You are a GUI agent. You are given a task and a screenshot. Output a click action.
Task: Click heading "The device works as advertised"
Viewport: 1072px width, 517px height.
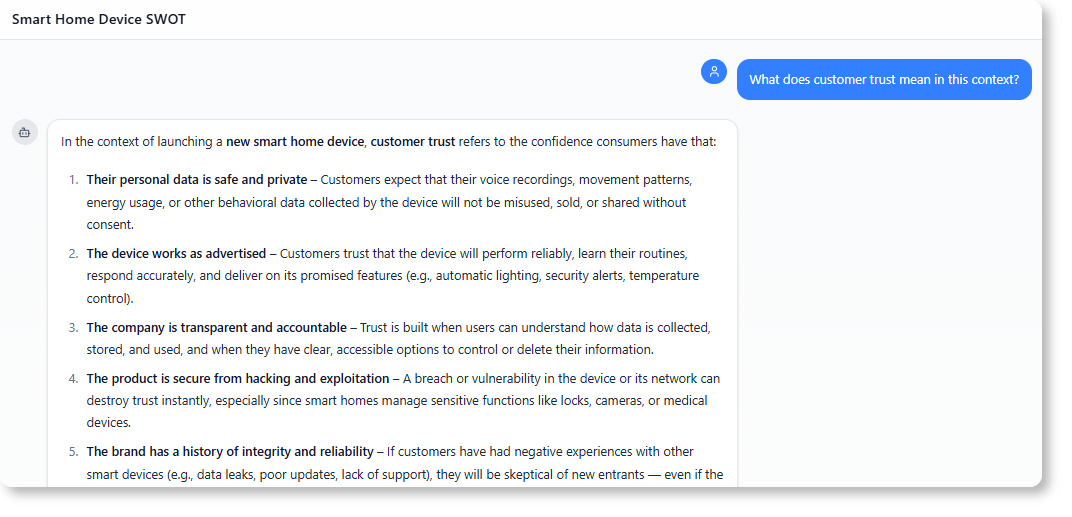coord(176,254)
